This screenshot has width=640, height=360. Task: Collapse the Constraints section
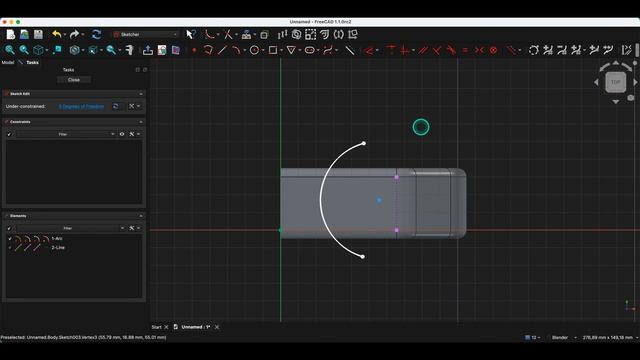(141, 122)
